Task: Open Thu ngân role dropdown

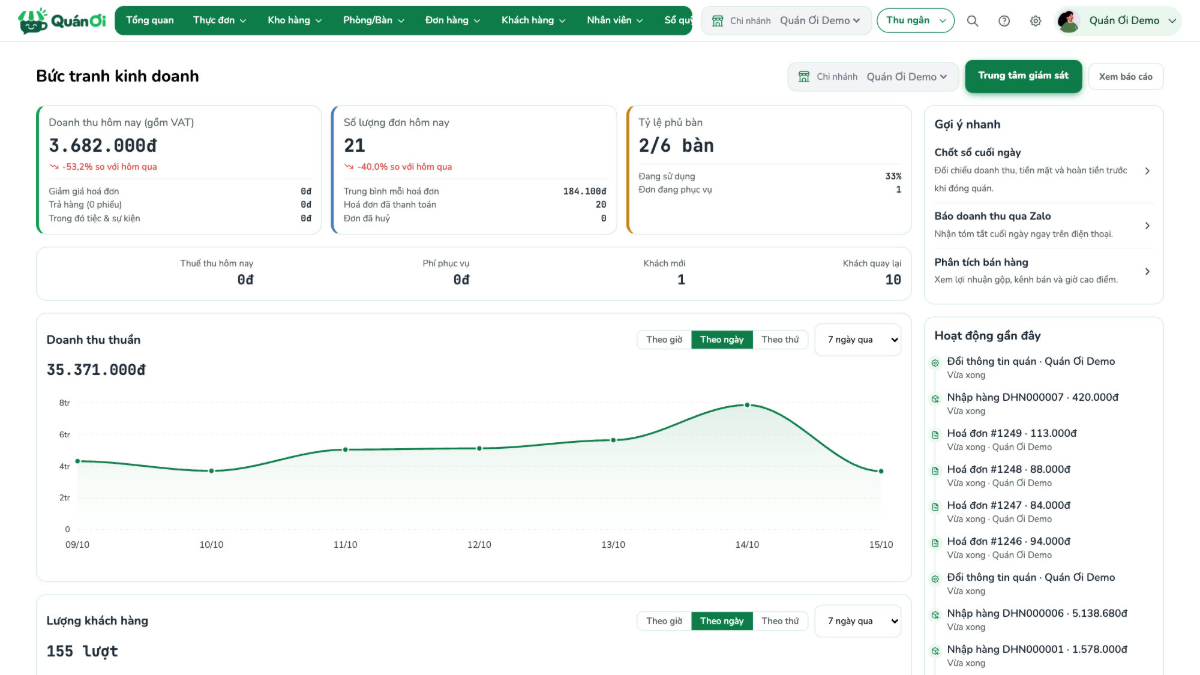Action: [x=915, y=21]
